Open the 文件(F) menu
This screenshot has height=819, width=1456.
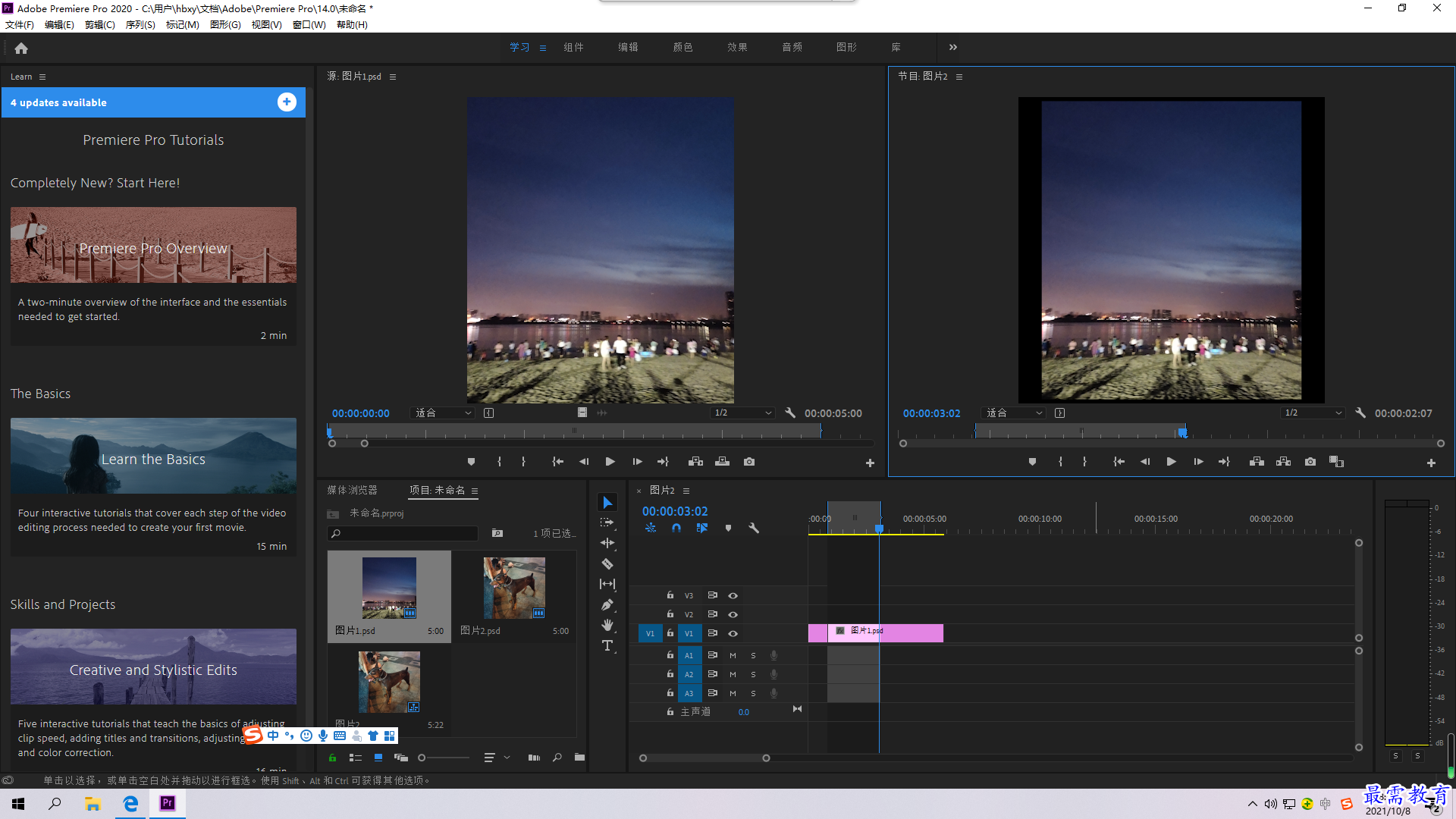click(x=20, y=25)
